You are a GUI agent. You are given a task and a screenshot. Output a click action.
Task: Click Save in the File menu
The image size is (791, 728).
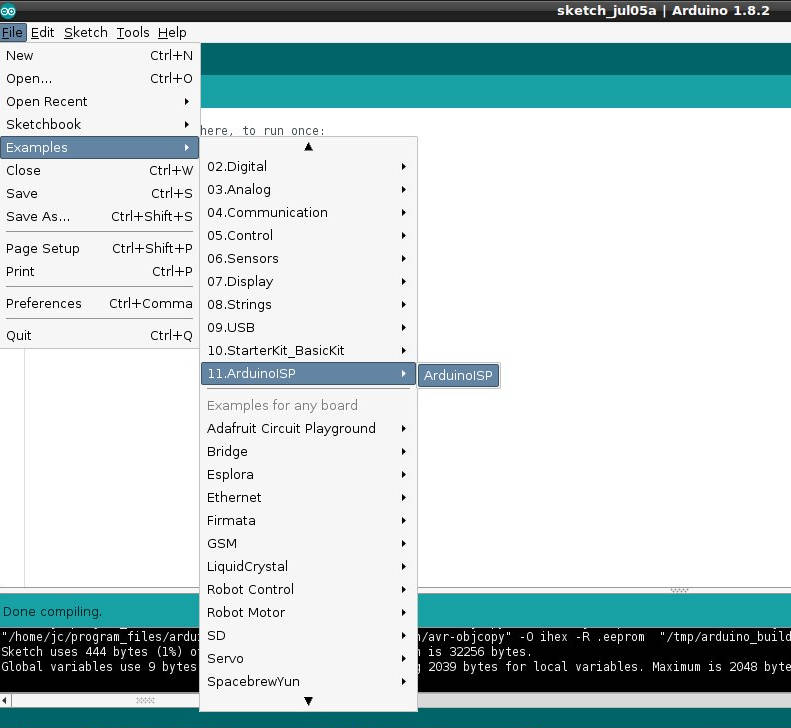pyautogui.click(x=99, y=194)
